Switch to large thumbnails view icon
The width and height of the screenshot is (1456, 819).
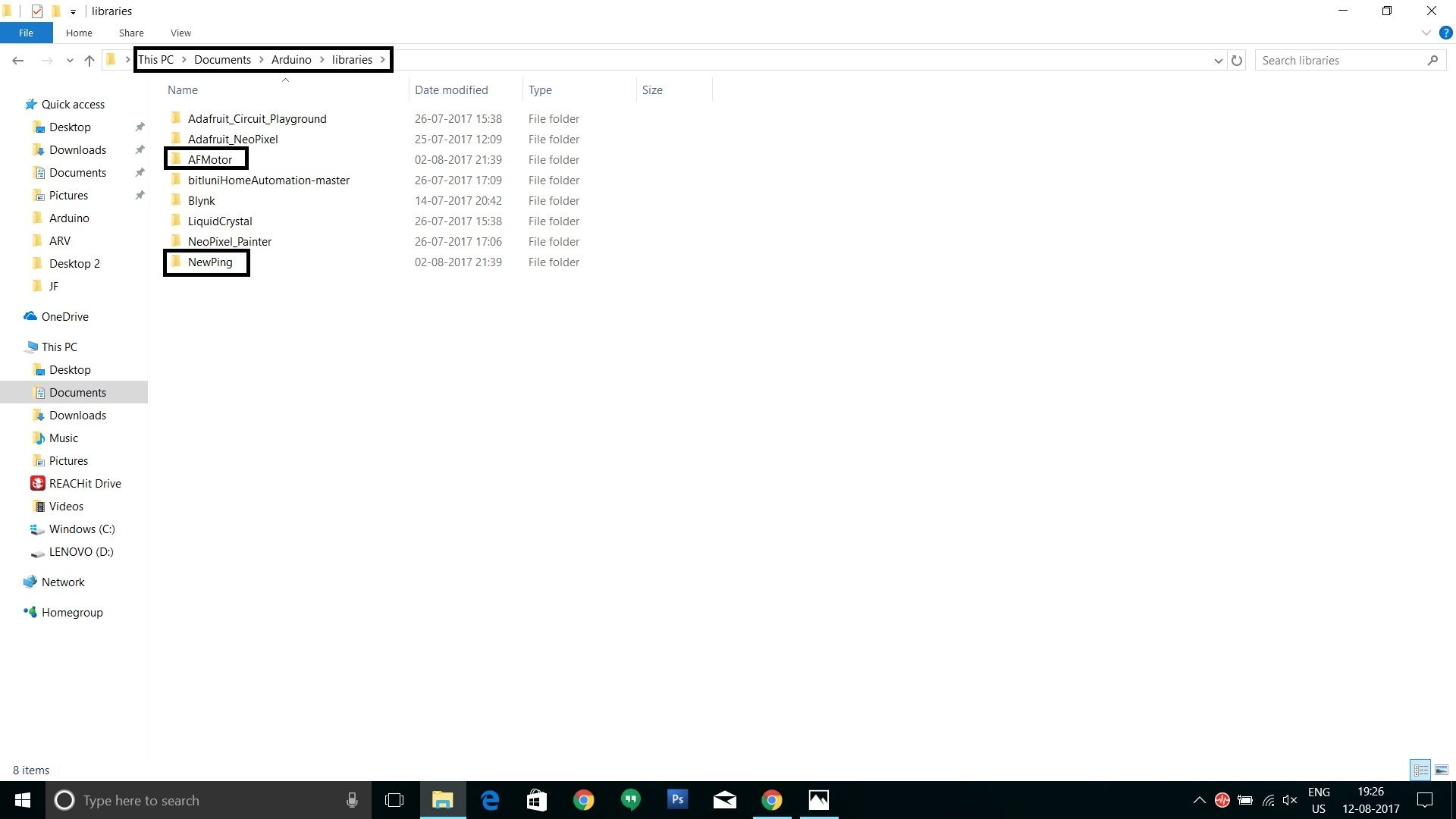1442,770
